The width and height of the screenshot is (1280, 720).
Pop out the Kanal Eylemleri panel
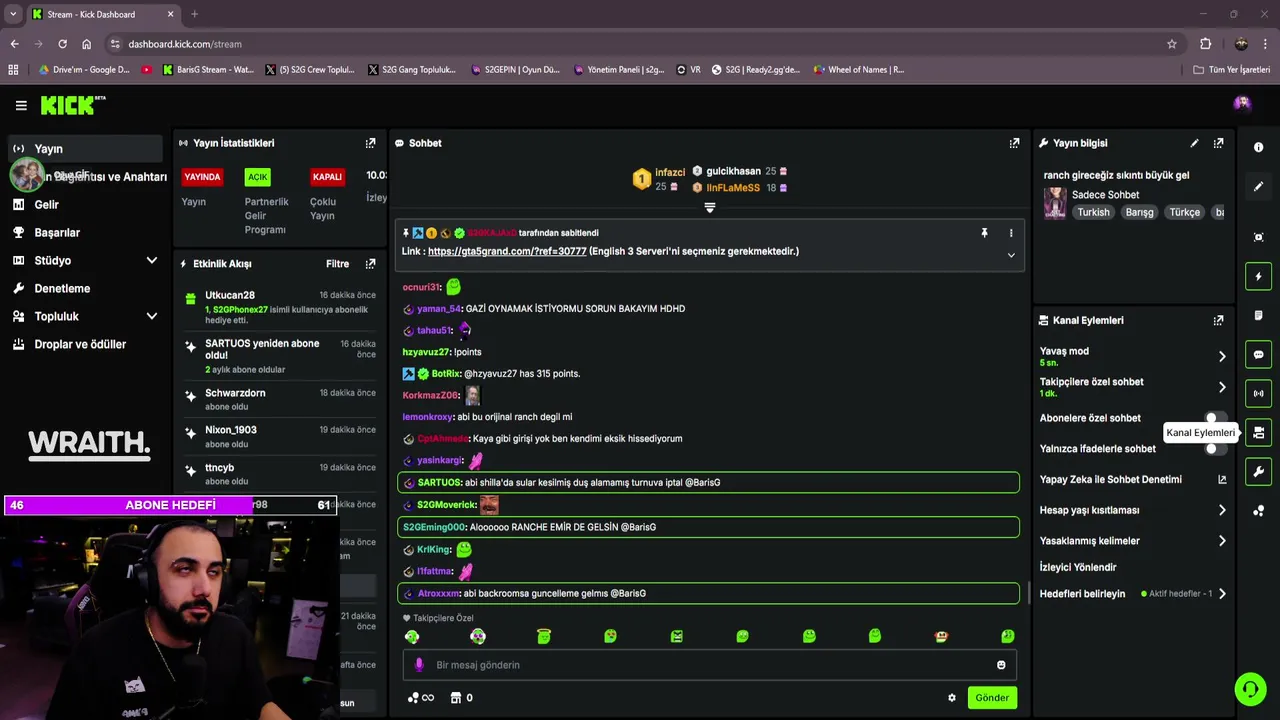(x=1218, y=321)
